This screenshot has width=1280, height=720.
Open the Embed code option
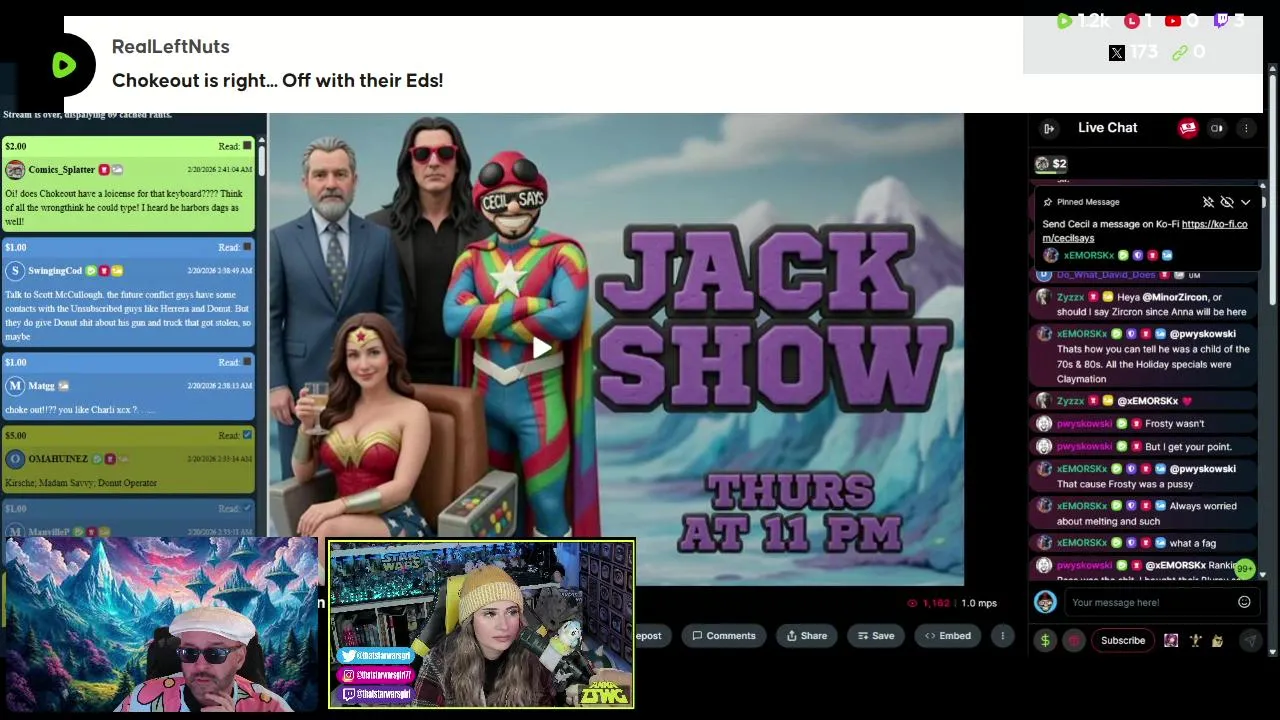[947, 636]
